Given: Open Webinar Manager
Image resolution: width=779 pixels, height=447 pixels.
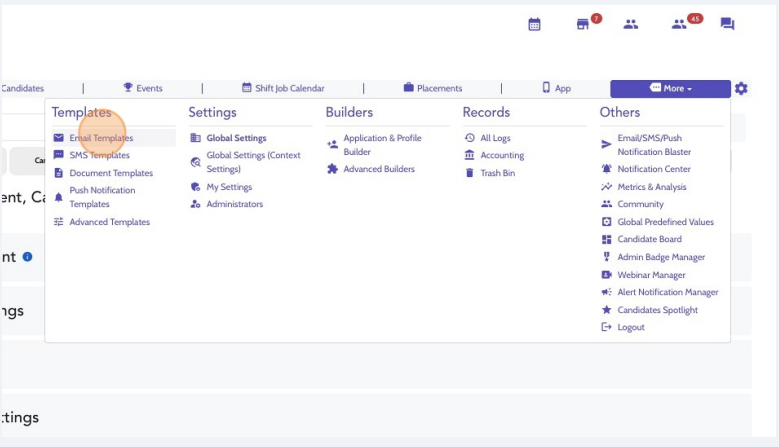Looking at the screenshot, I should coord(651,275).
